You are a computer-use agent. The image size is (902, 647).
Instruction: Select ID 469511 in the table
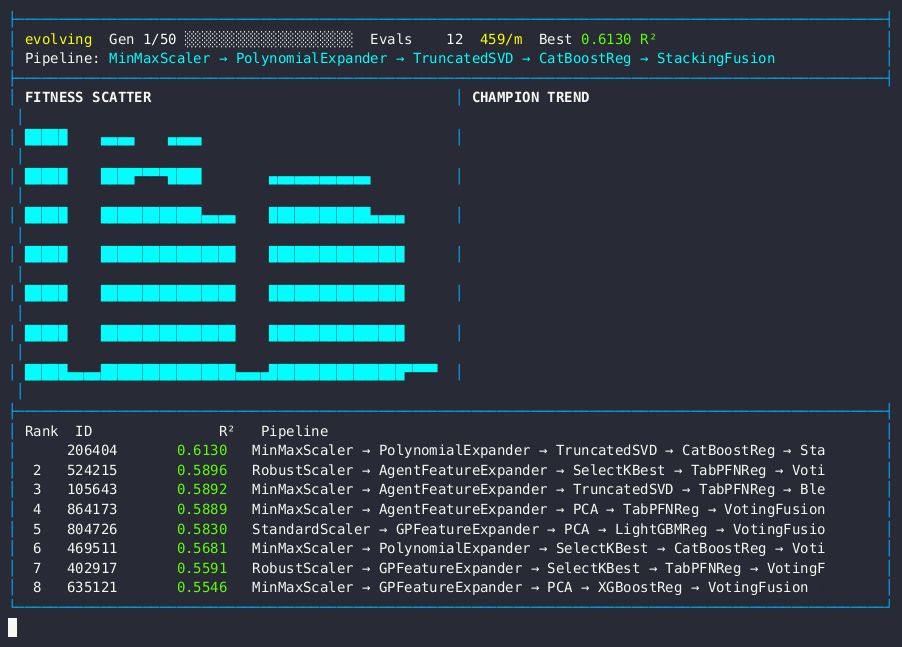point(92,549)
